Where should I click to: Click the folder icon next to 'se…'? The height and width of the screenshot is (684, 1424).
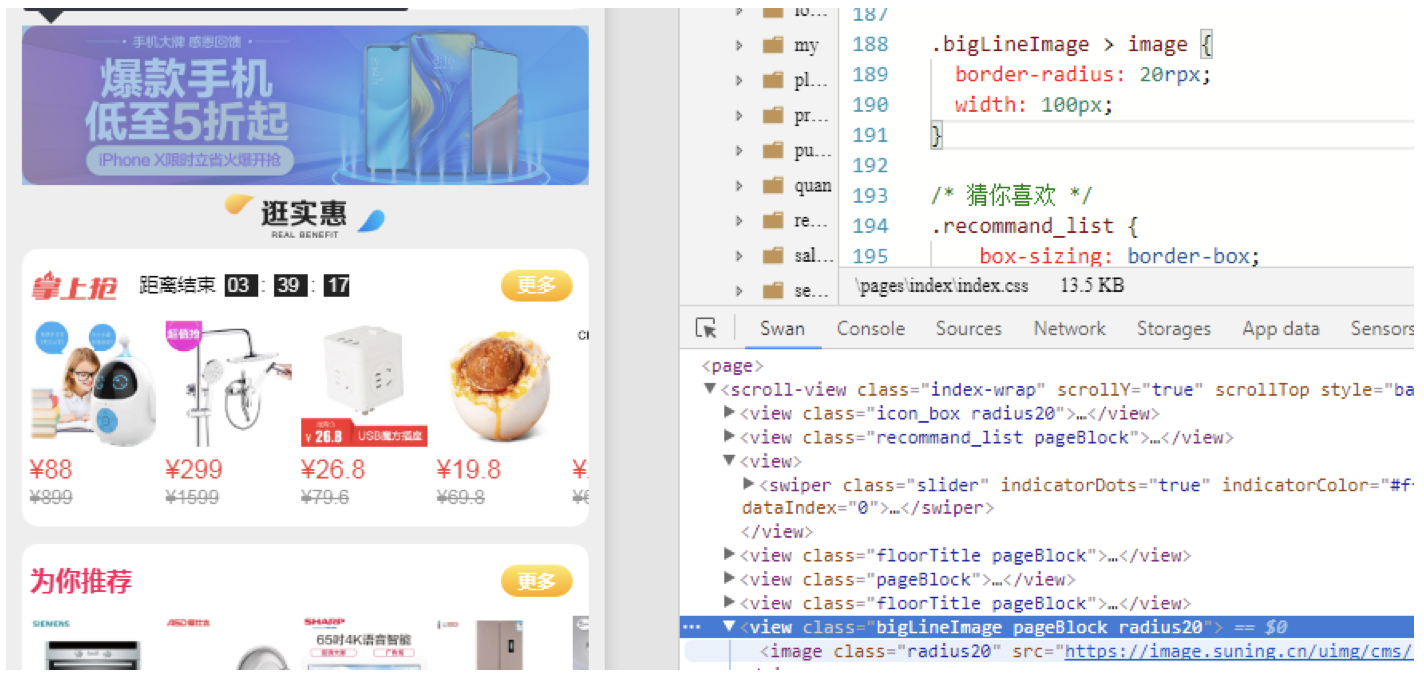[772, 290]
